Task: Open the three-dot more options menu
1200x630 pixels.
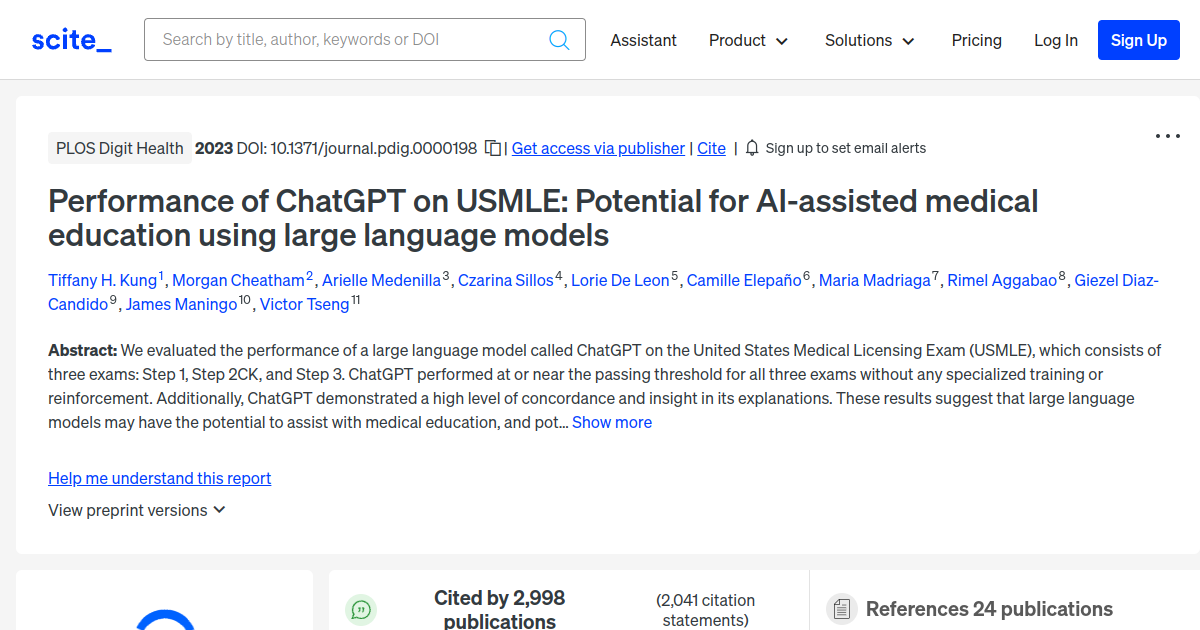Action: 1167,136
